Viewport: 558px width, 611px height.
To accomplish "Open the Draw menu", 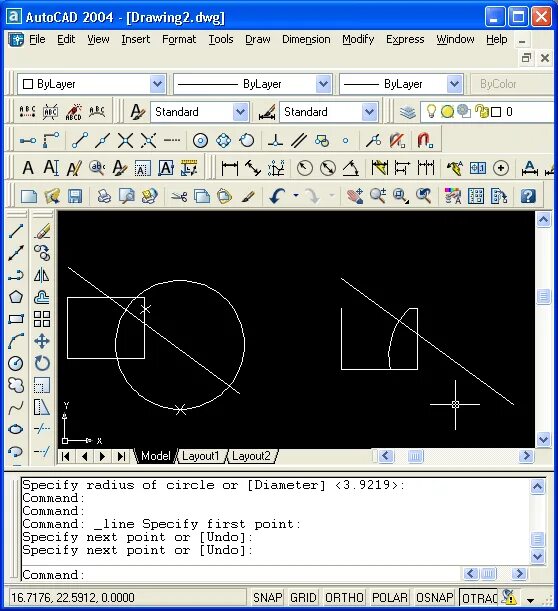I will (258, 39).
